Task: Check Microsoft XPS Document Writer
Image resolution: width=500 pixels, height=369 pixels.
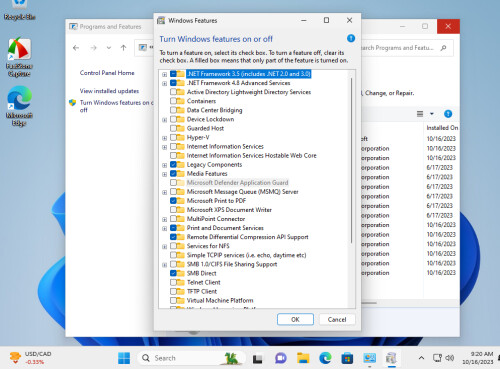Action: 173,210
